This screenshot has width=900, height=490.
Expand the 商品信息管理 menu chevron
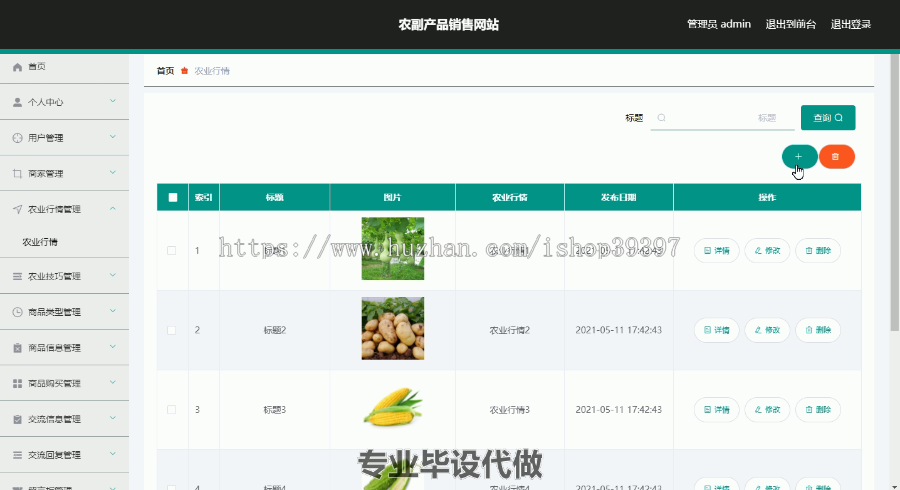pos(112,347)
